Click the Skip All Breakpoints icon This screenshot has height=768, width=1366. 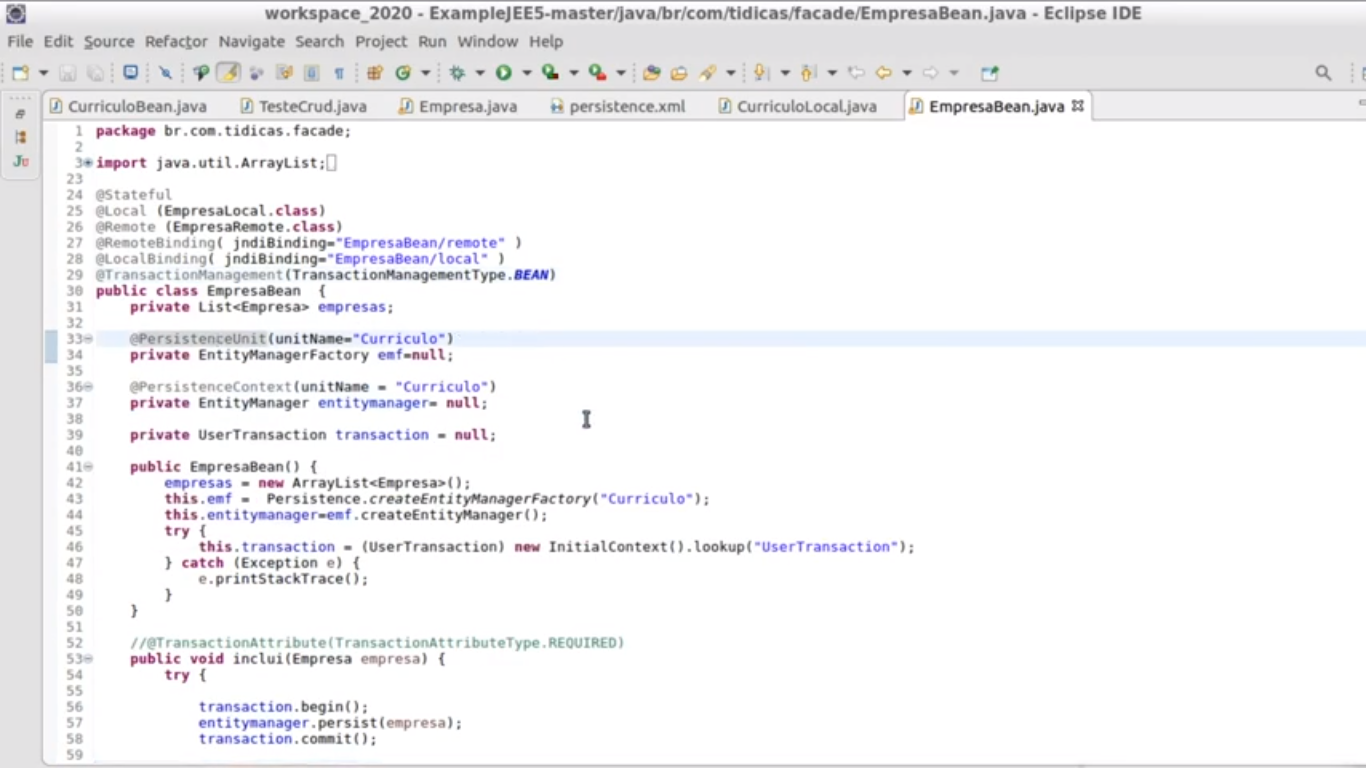coord(165,73)
